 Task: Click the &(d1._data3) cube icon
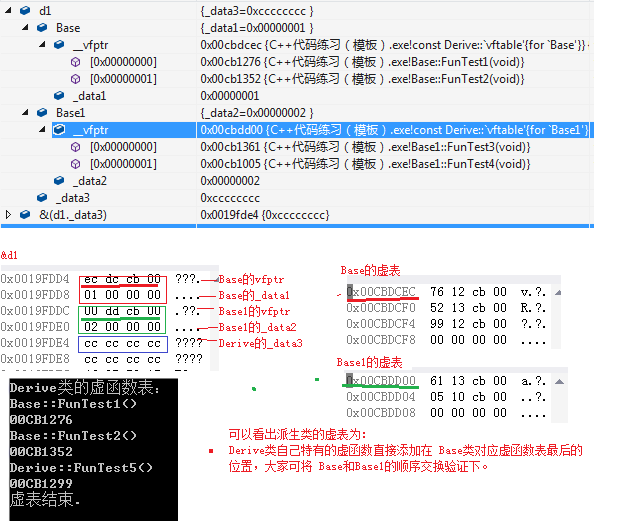25,215
